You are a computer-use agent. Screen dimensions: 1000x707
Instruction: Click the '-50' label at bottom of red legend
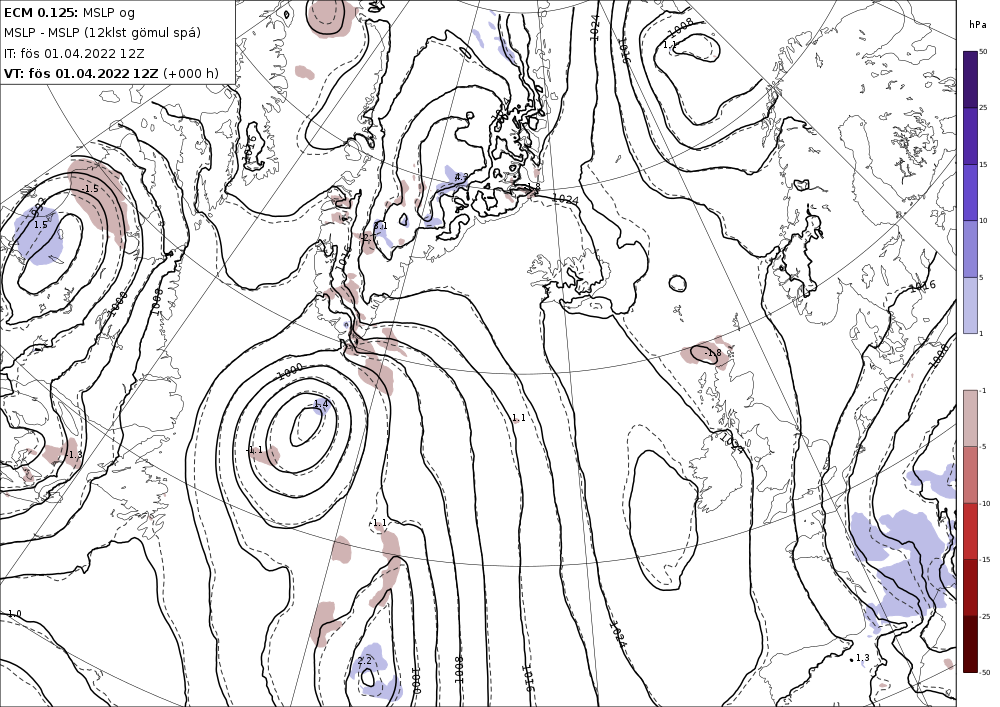(x=984, y=673)
